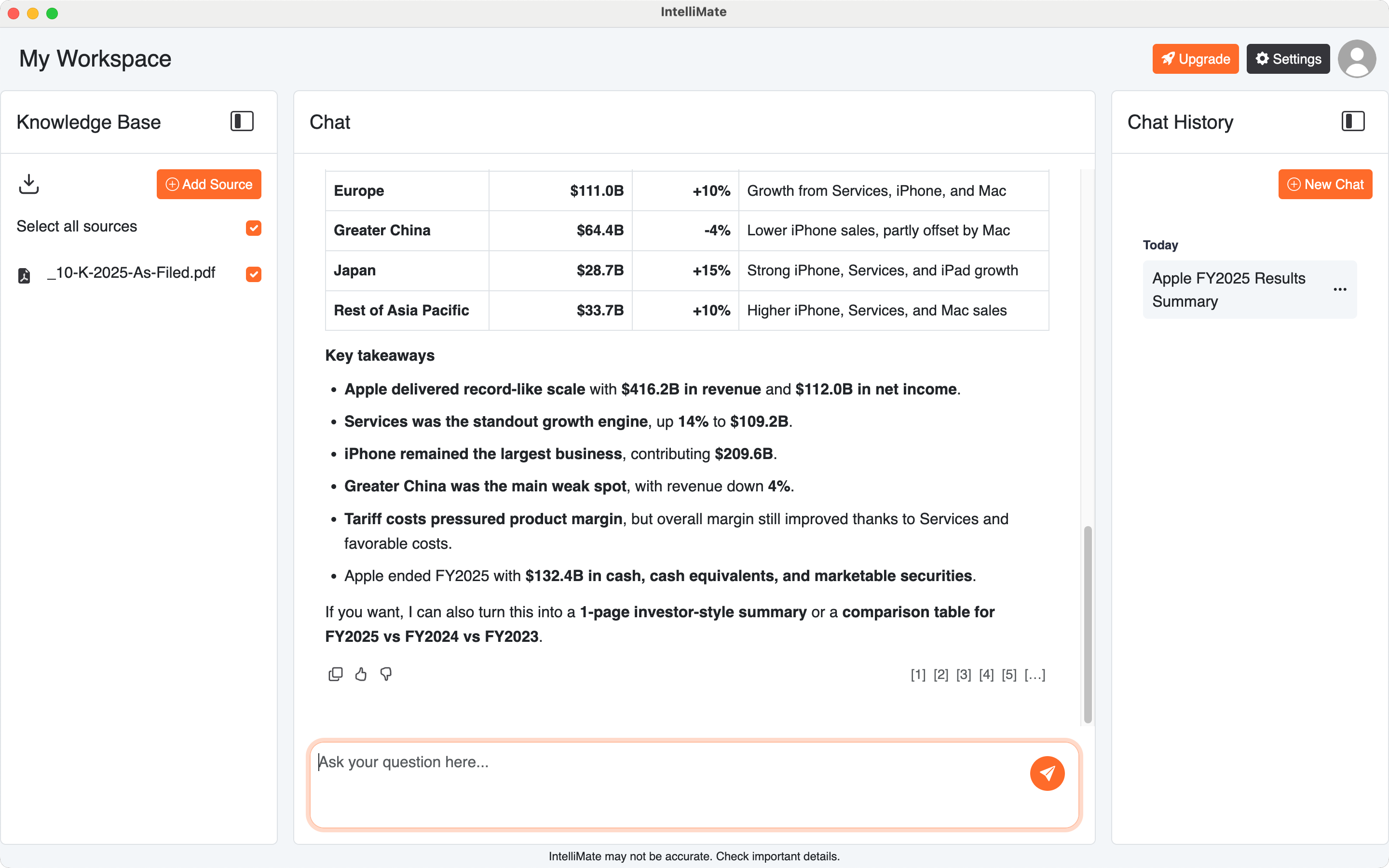The width and height of the screenshot is (1389, 868).
Task: Collapse the Chat History panel
Action: [1352, 121]
